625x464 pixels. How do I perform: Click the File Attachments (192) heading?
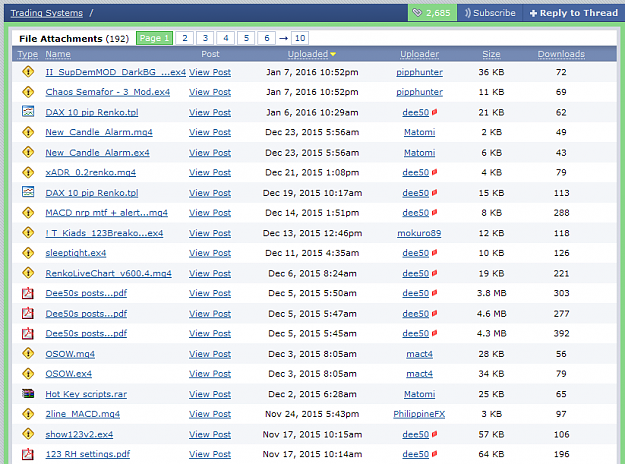point(74,38)
